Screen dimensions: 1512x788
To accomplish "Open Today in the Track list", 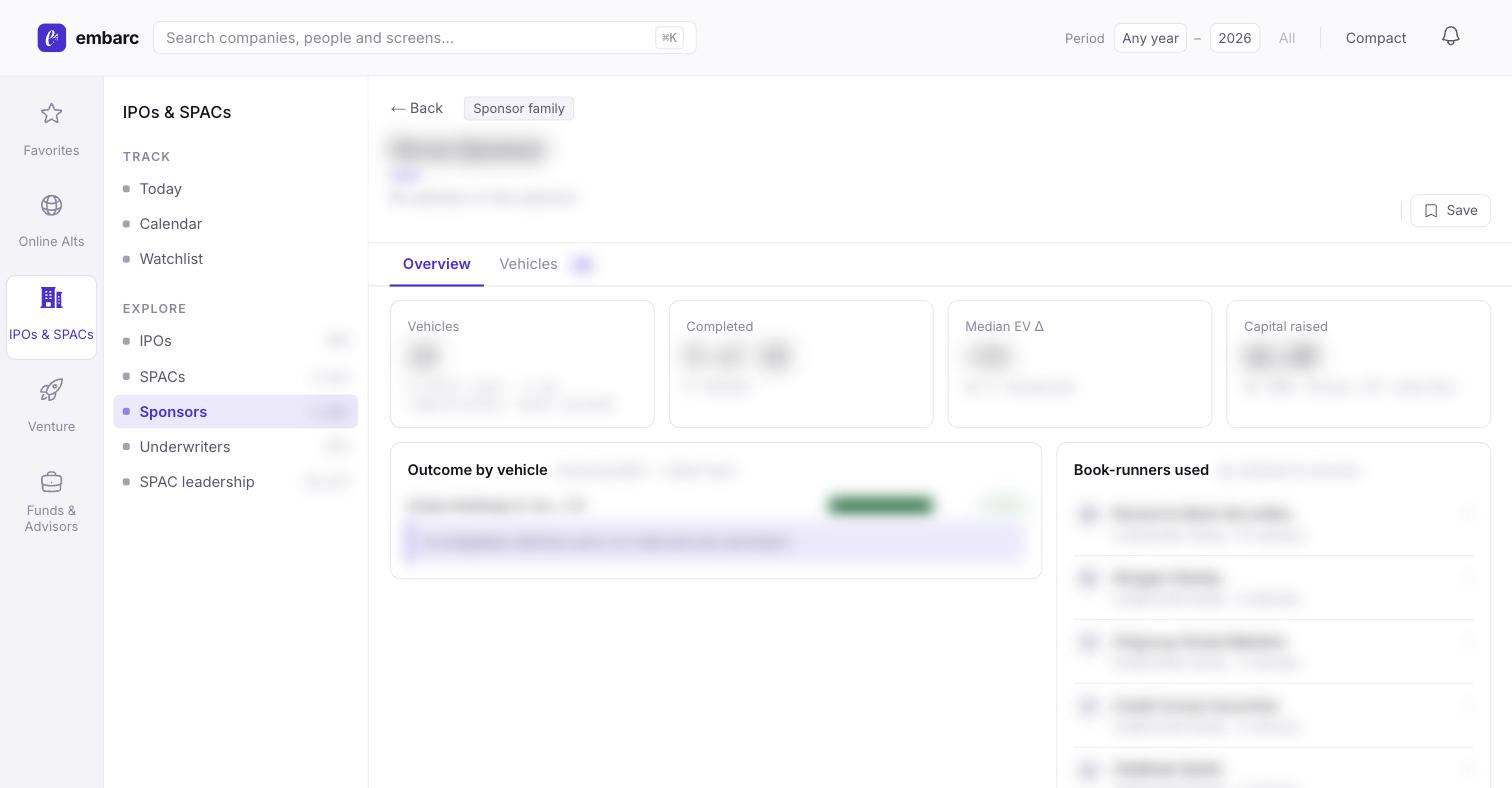I will click(x=236, y=189).
